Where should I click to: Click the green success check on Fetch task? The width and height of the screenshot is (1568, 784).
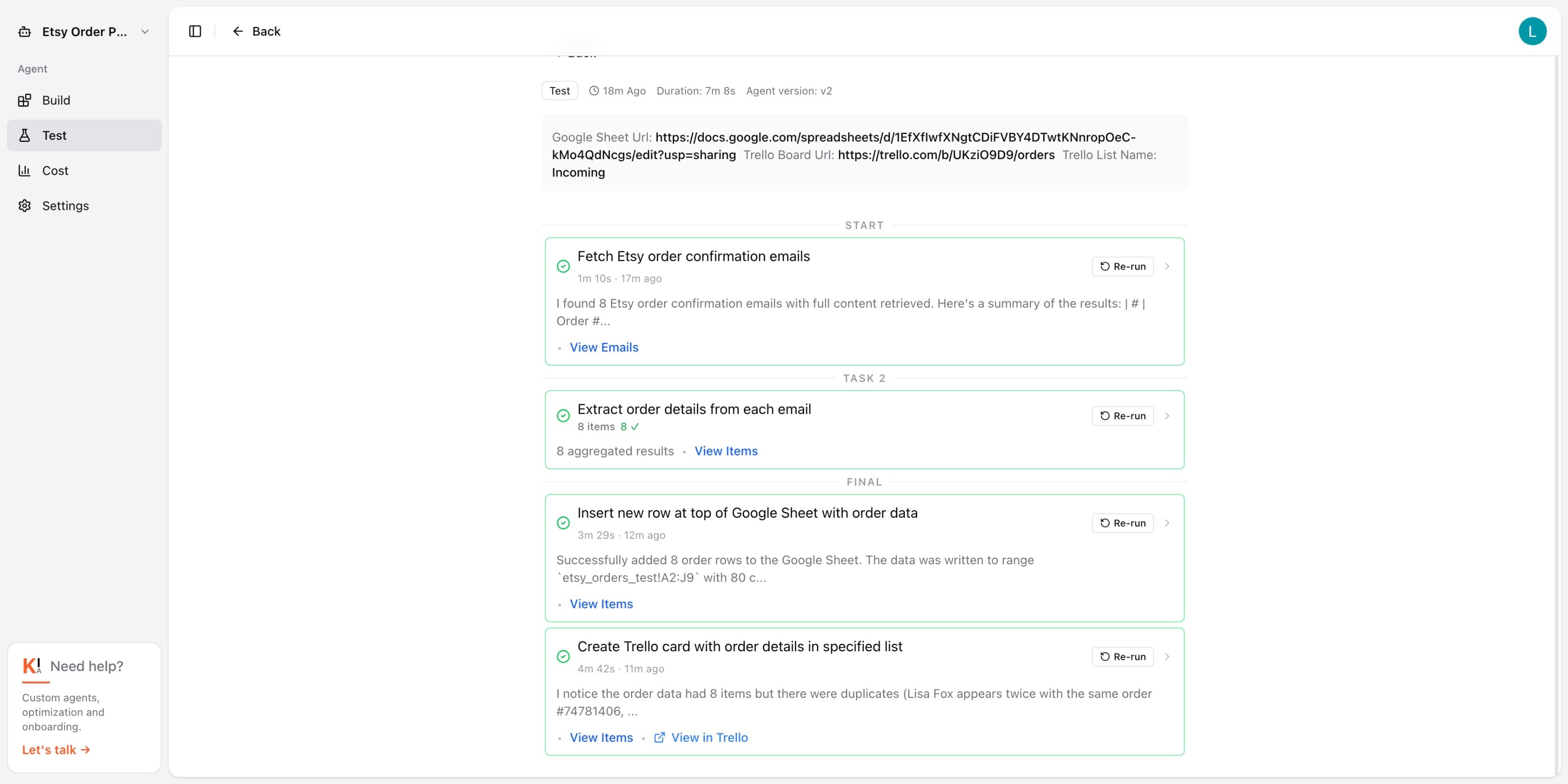tap(562, 266)
